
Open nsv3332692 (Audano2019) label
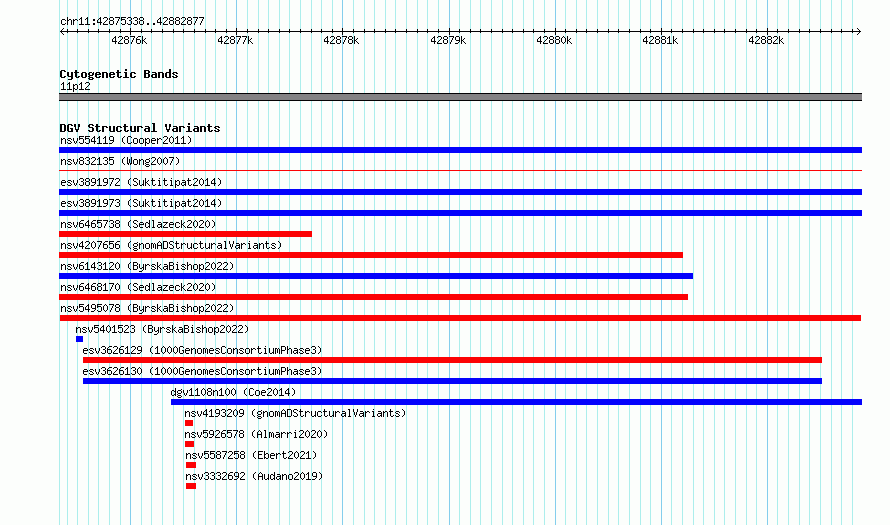click(x=254, y=476)
